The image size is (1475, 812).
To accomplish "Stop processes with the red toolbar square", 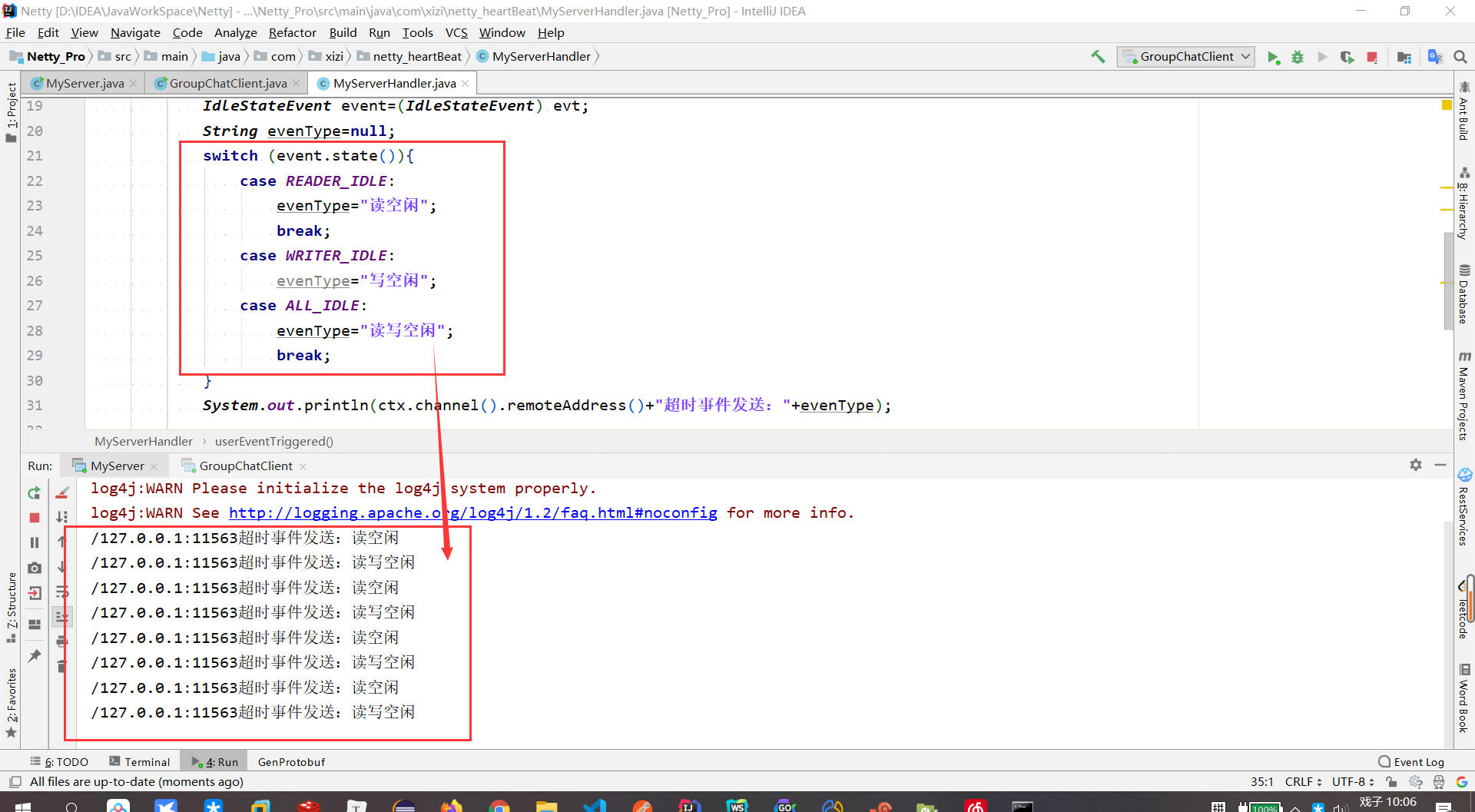I will pyautogui.click(x=1372, y=57).
